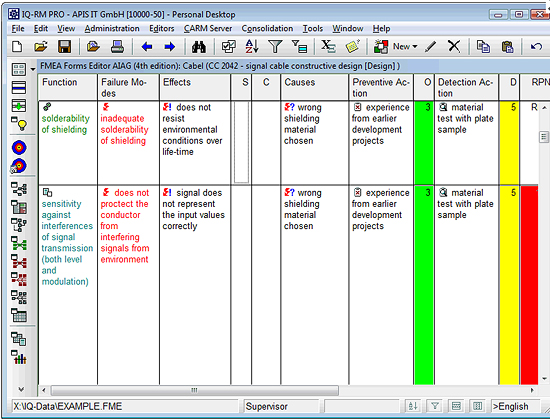Screen dimensions: 550x420
Task: Open the New dropdown in toolbar
Action: pos(406,46)
